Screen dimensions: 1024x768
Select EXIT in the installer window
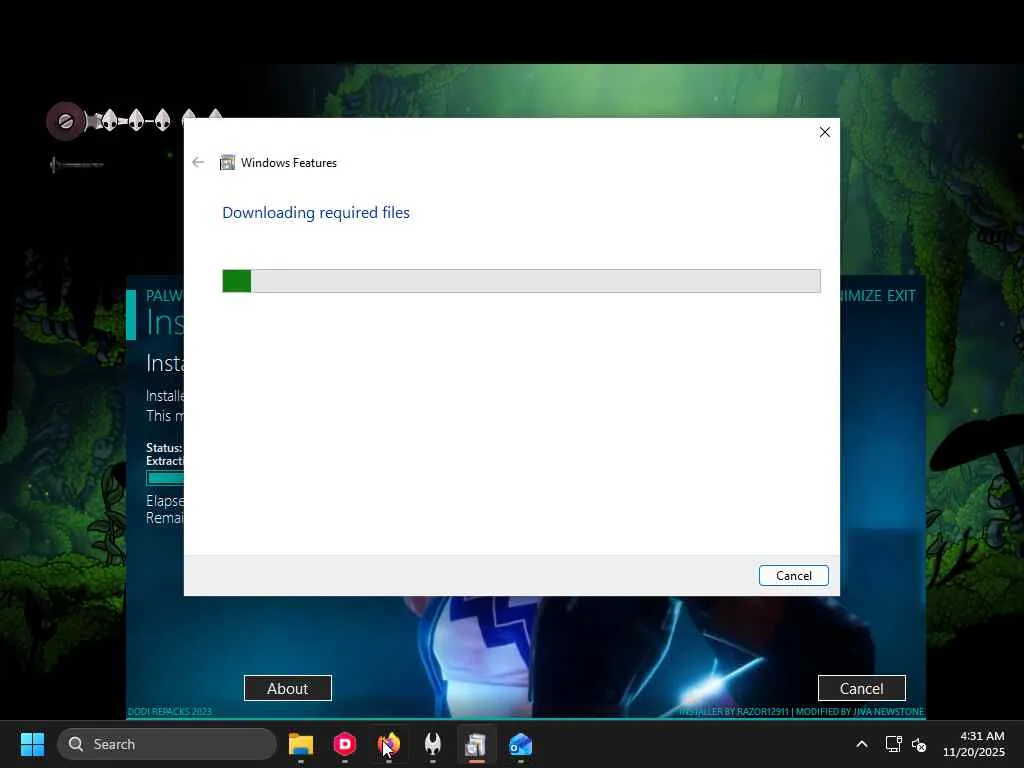pos(901,296)
